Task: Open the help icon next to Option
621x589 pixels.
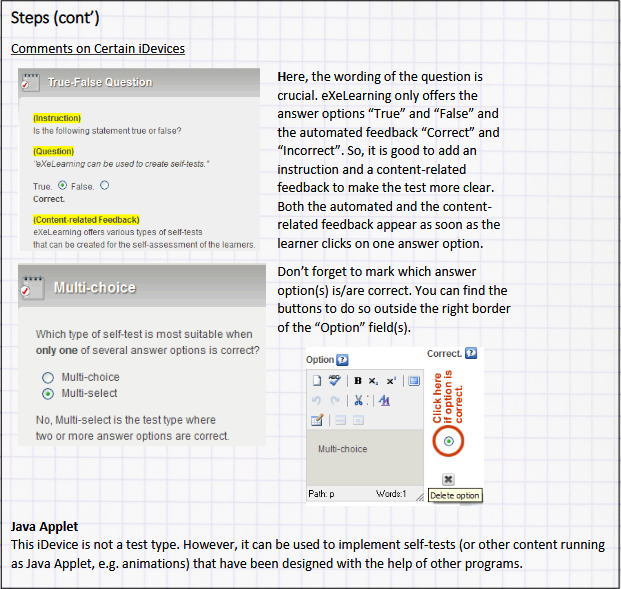Action: 343,360
